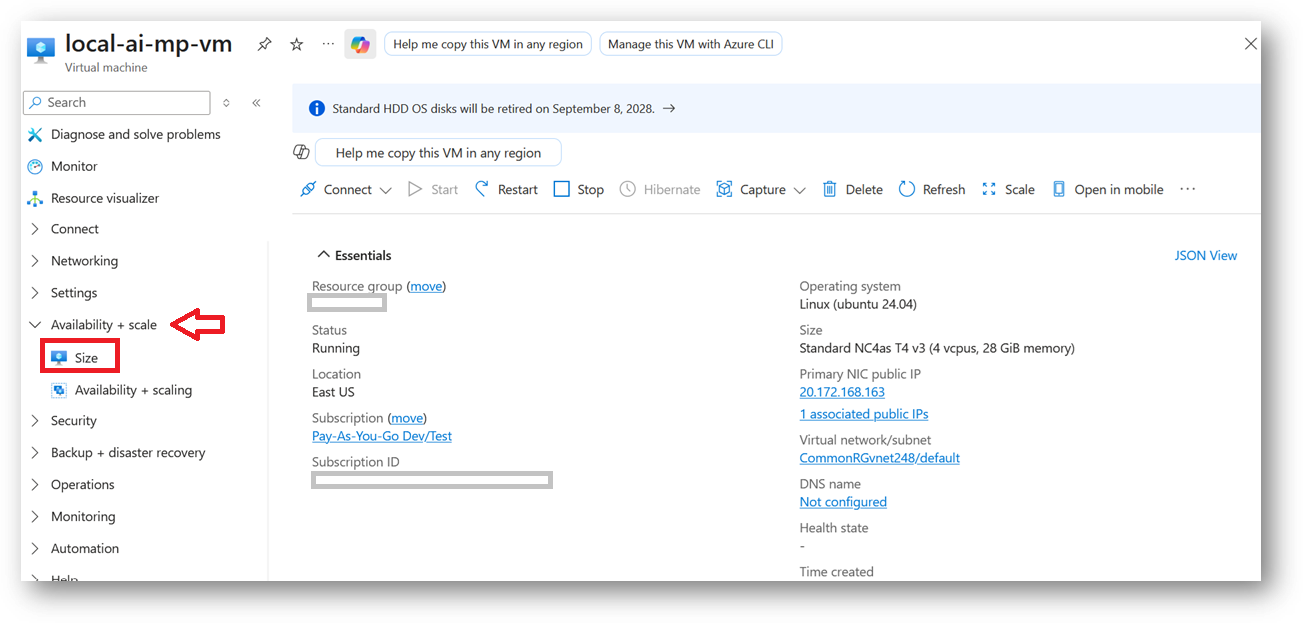Click the Hibernate toolbar button
The image size is (1303, 623).
(x=660, y=189)
